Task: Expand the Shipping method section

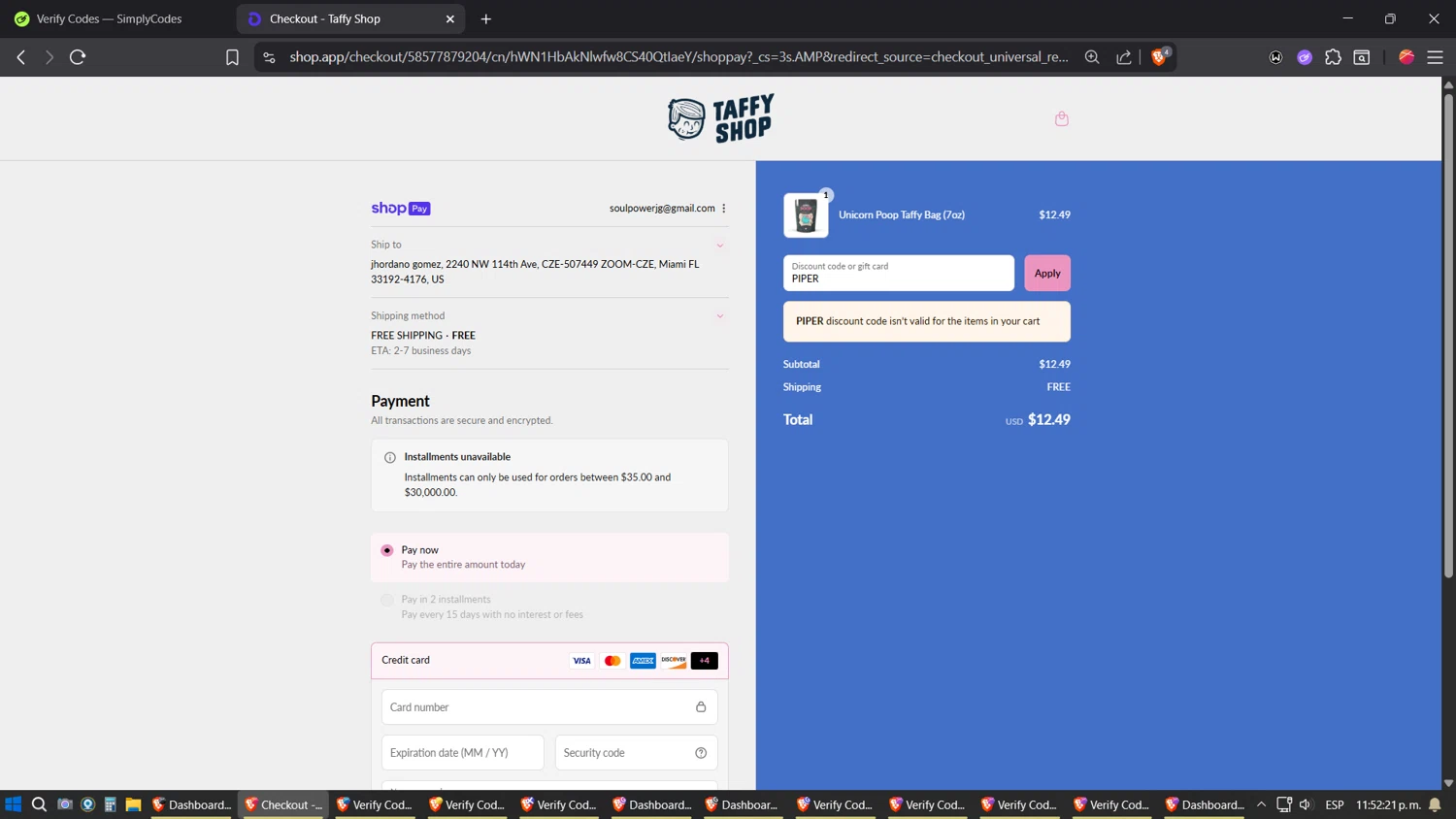Action: [720, 315]
